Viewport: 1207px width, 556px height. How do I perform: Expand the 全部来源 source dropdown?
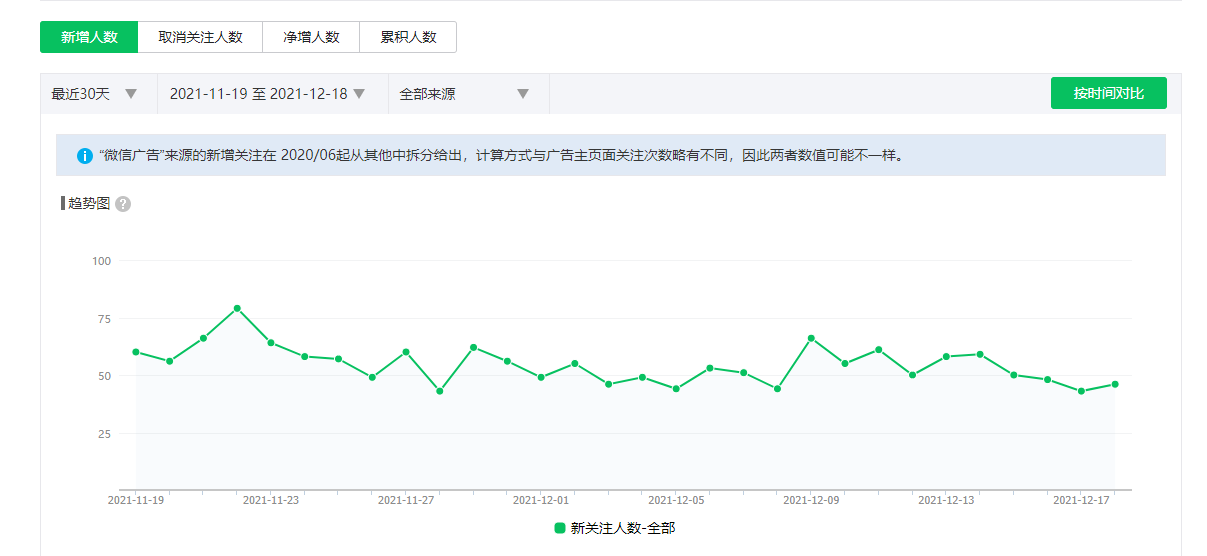coord(465,94)
